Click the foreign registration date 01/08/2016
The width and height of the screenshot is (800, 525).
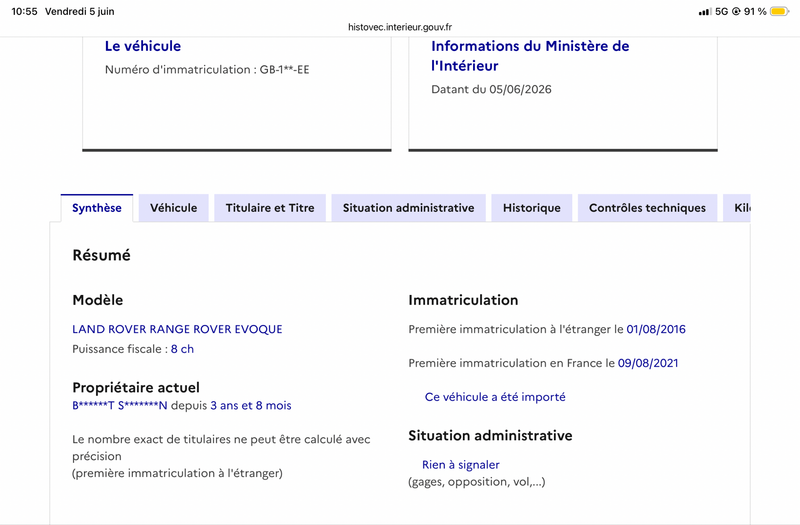click(656, 329)
